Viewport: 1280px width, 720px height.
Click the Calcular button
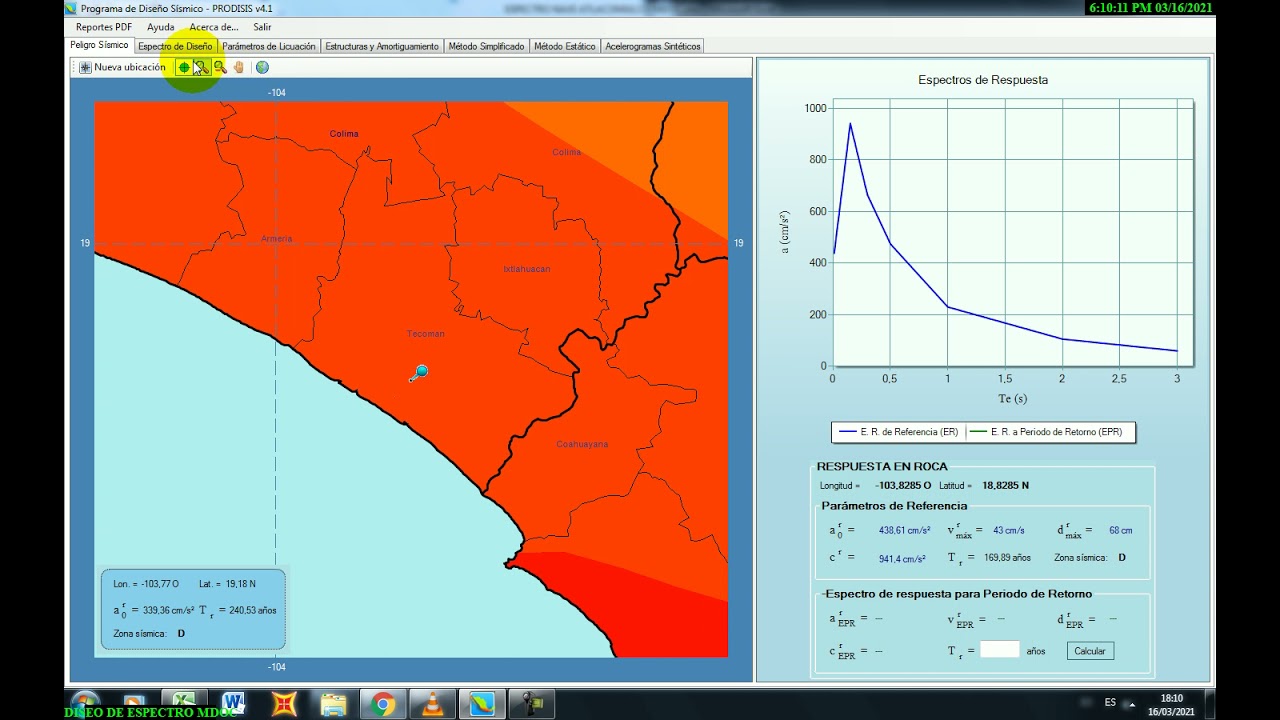point(1090,651)
